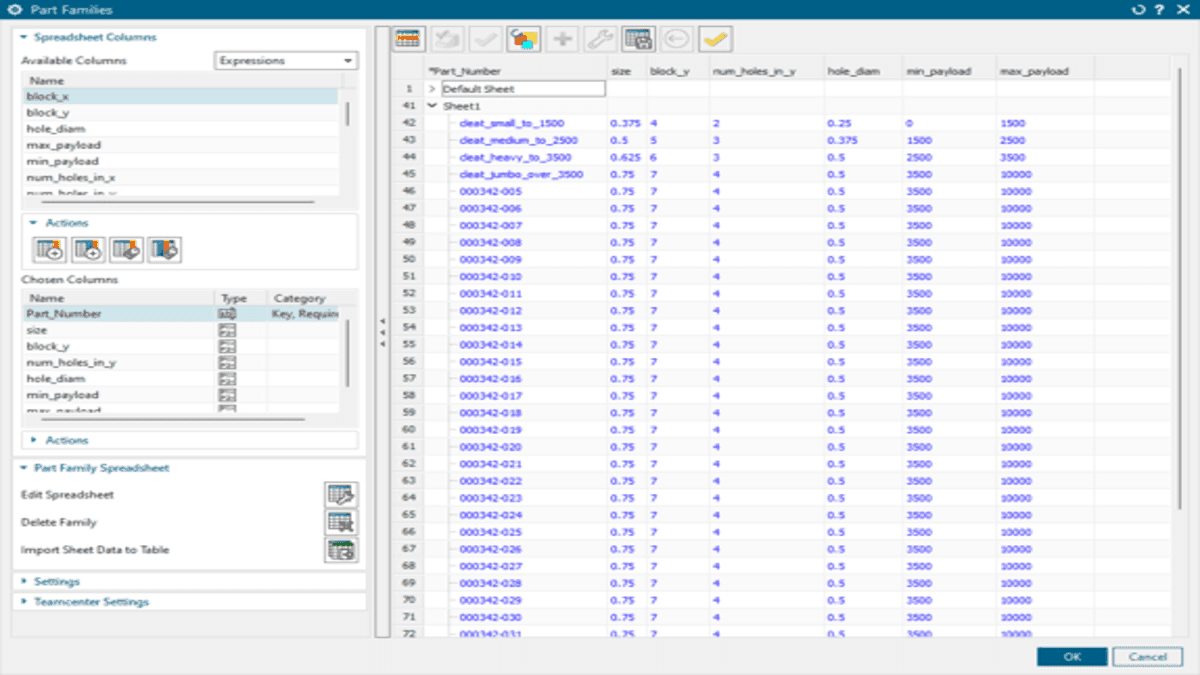This screenshot has width=1200, height=675.
Task: Click the leftmost add-column icon under Actions
Action: point(49,250)
